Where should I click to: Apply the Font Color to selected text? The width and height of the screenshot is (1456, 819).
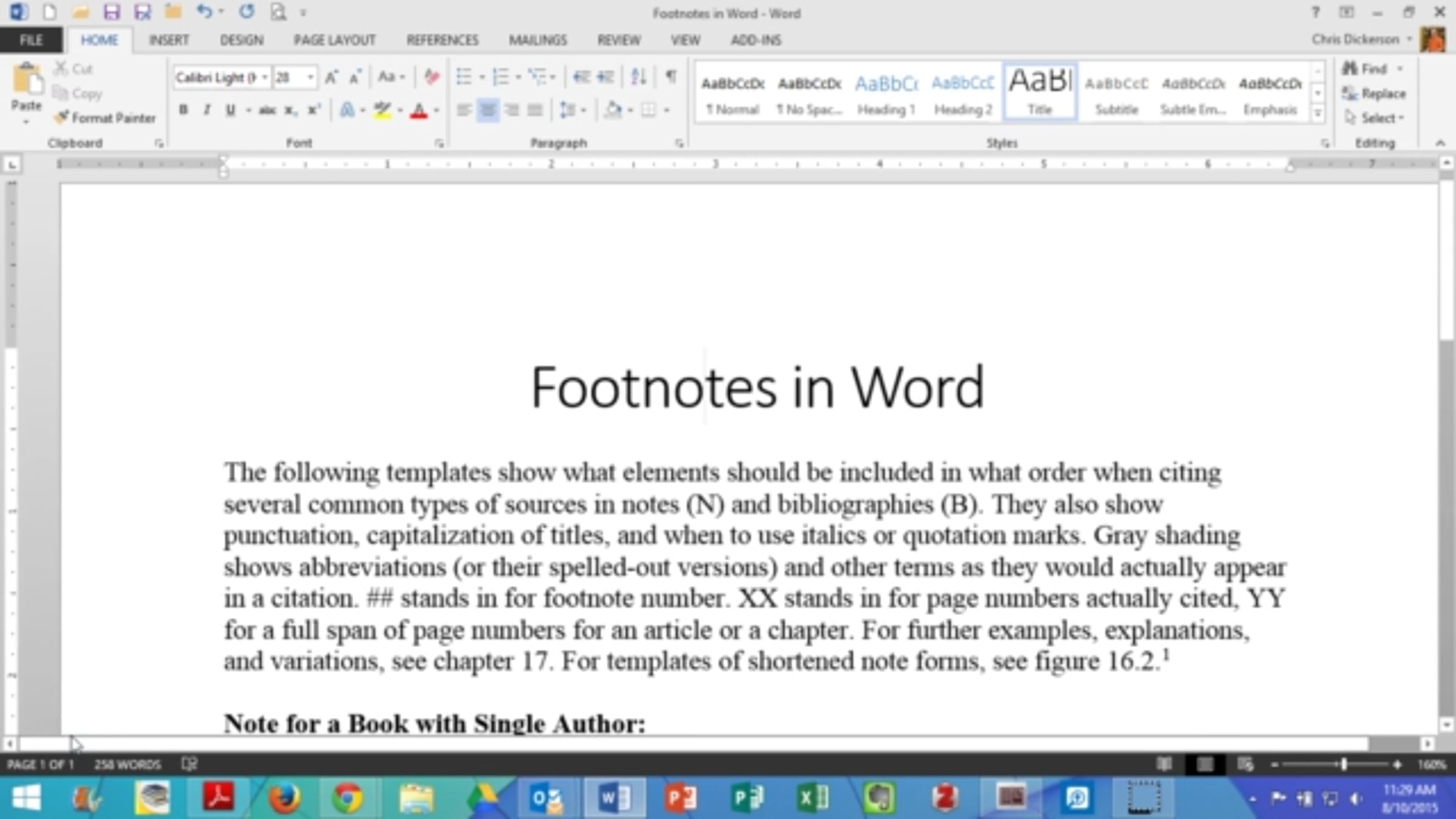click(x=420, y=110)
